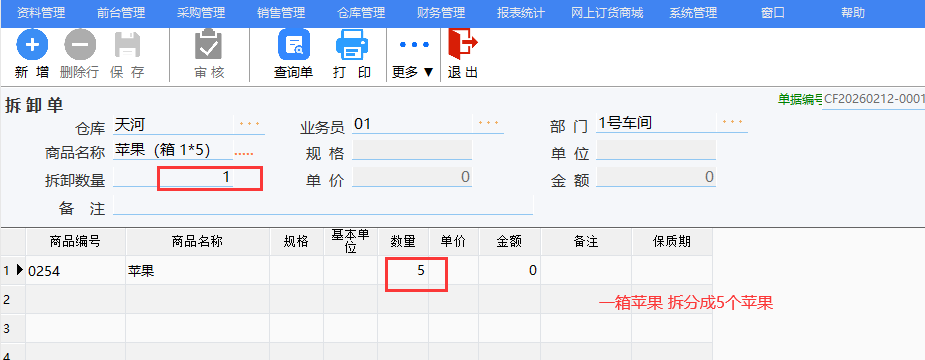
Task: Click the 业务员 input showing 01
Action: (412, 125)
